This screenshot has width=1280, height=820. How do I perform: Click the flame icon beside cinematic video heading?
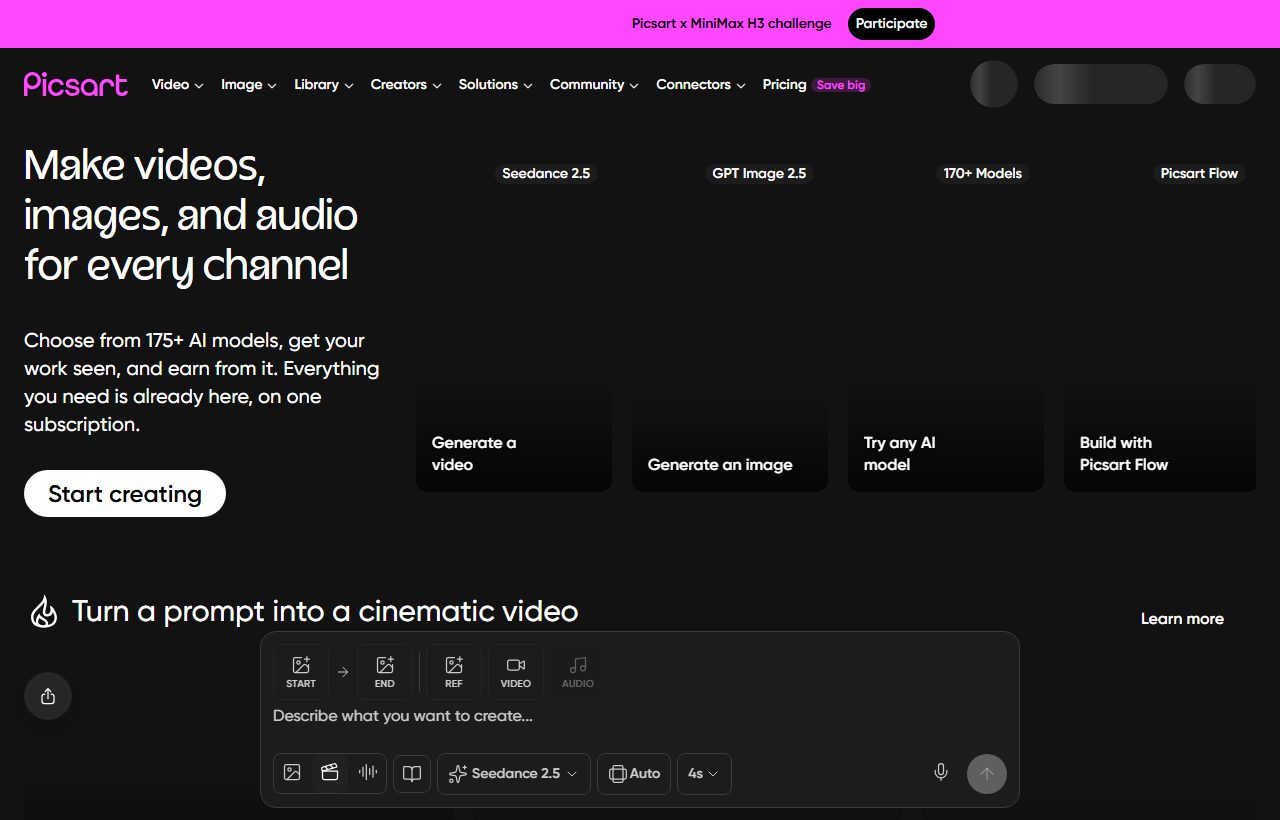coord(44,612)
